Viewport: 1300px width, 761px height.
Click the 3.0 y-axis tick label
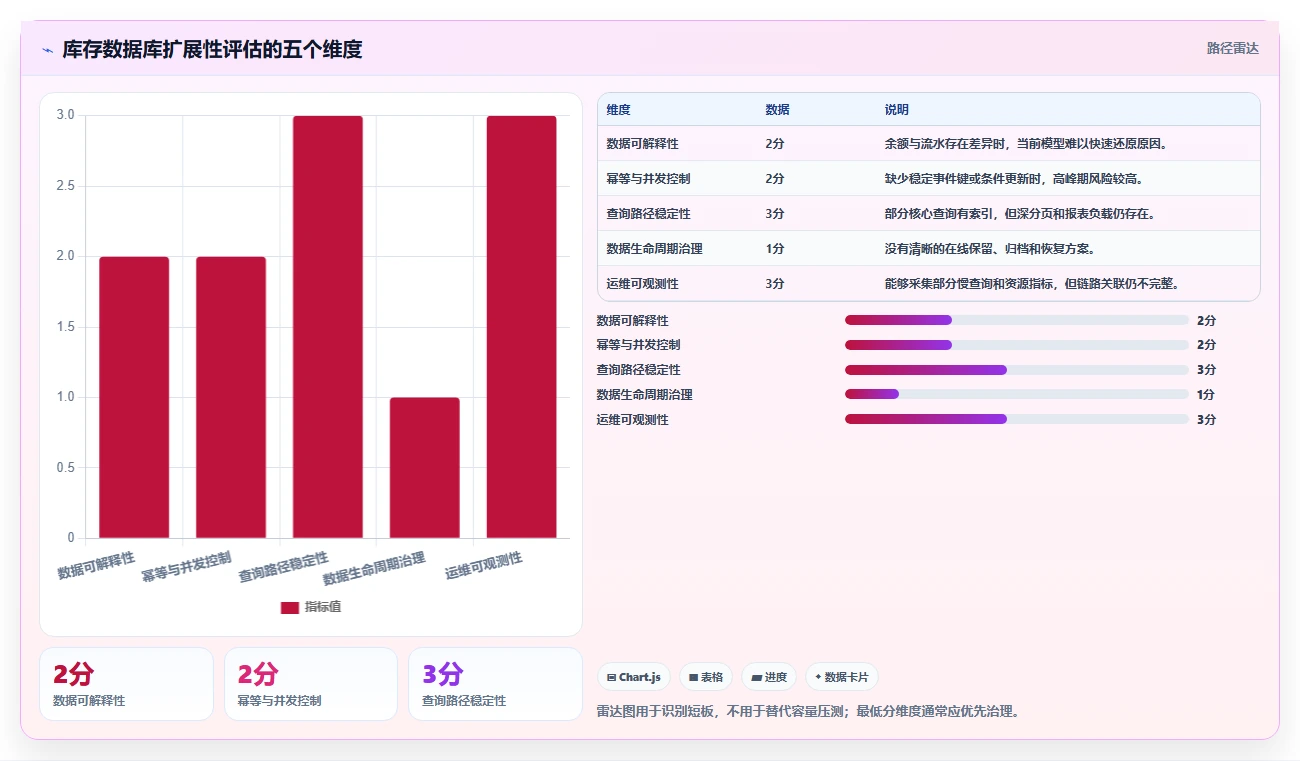(66, 115)
